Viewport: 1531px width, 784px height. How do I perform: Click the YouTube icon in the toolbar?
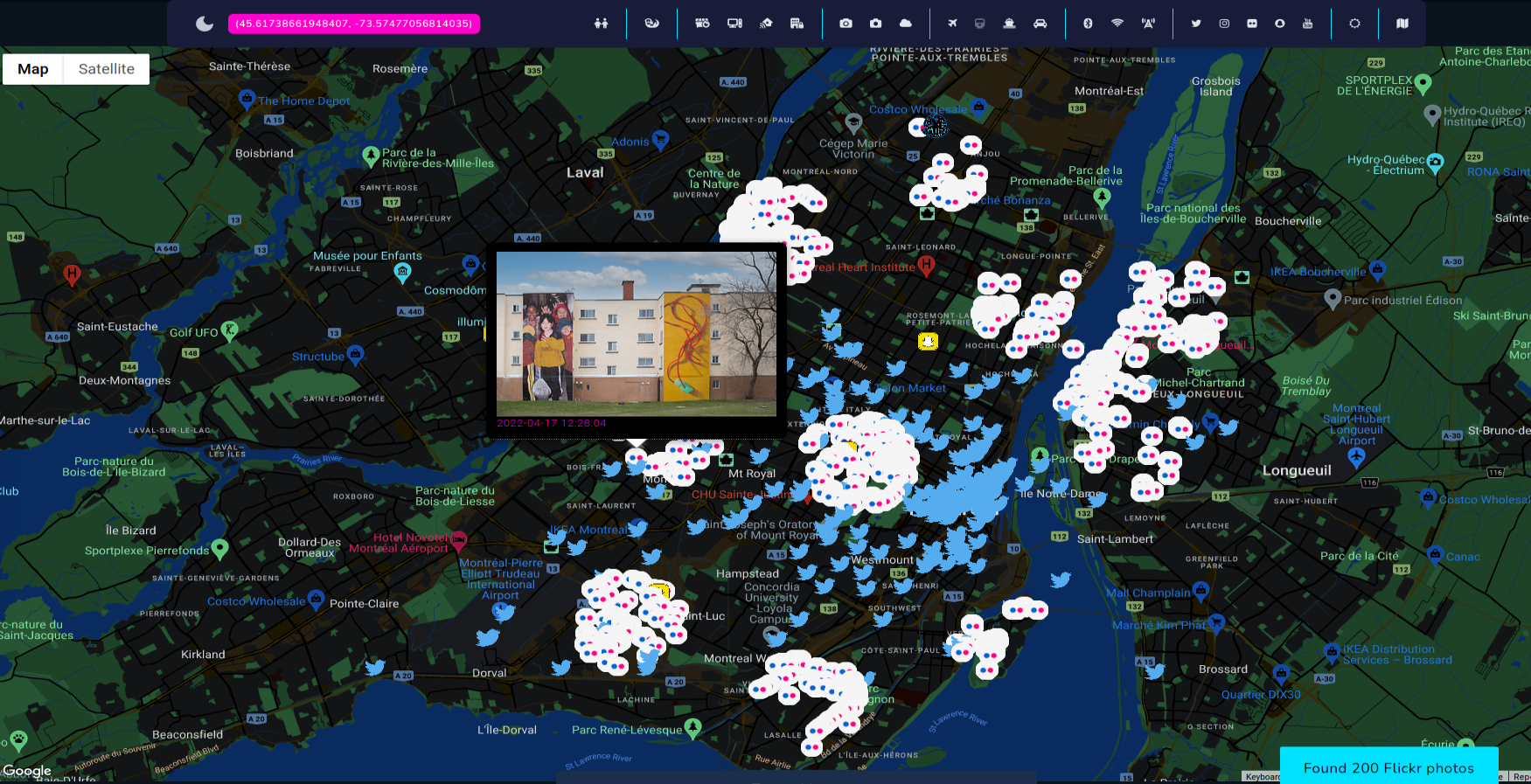click(1308, 24)
